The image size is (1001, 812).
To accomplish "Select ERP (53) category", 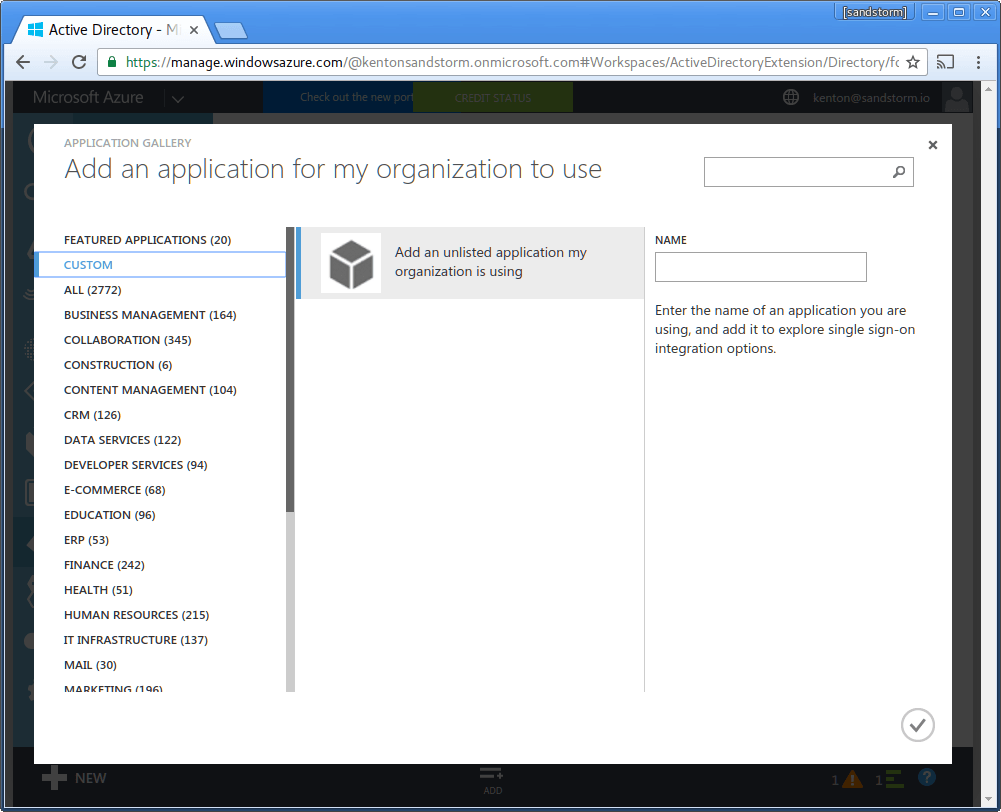I will click(x=86, y=539).
